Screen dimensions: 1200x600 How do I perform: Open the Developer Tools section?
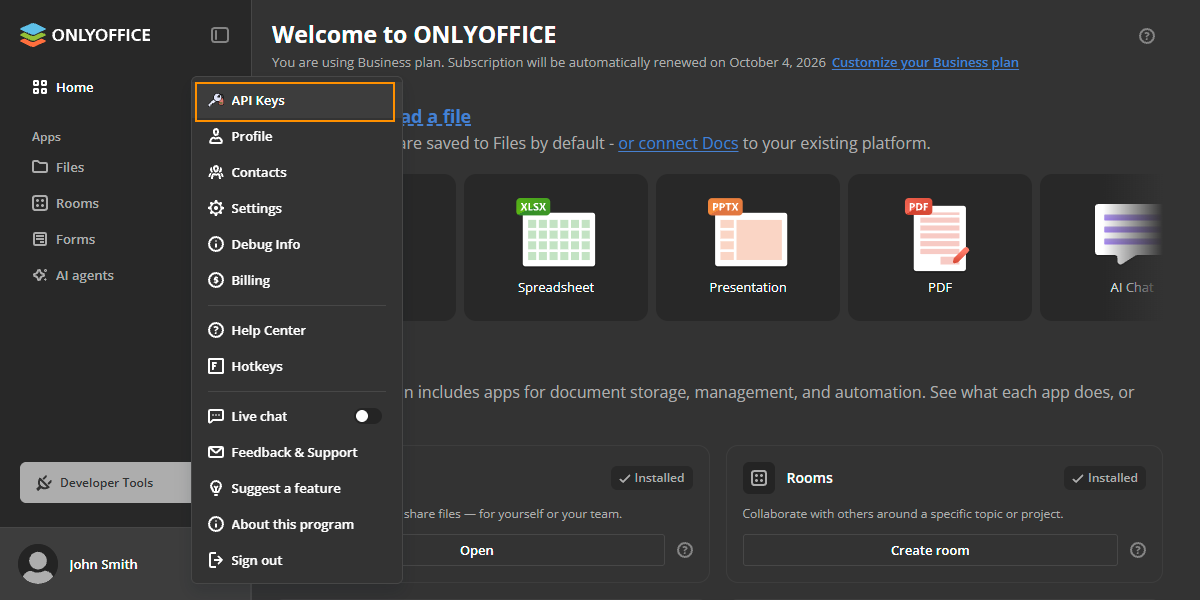click(106, 482)
